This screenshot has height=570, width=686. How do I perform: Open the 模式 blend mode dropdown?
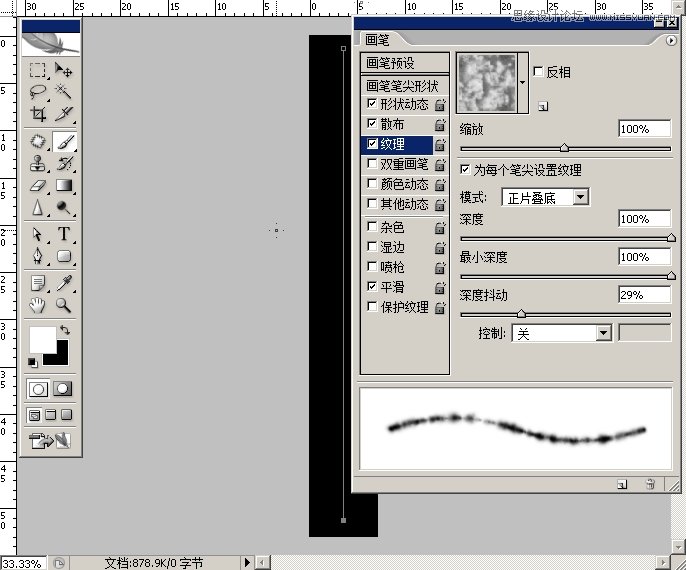(545, 197)
